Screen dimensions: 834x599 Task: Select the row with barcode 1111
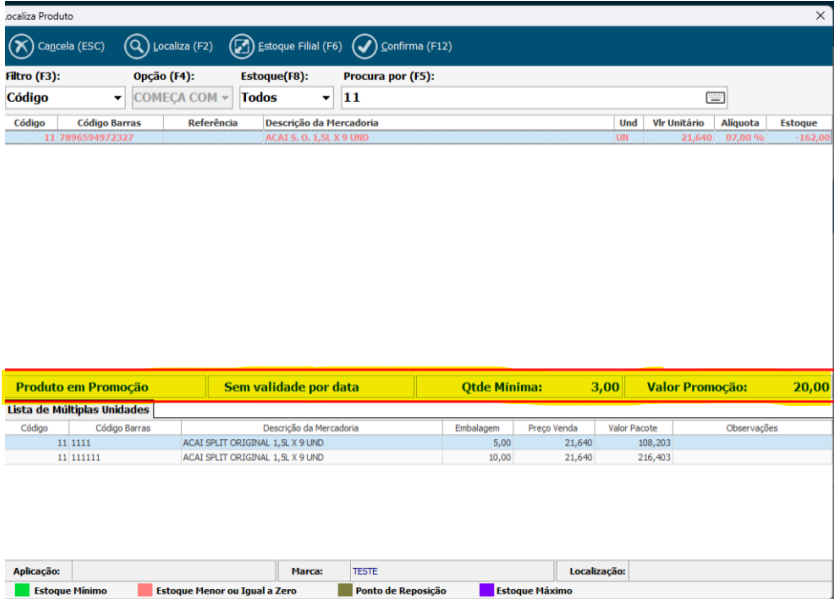coord(300,442)
